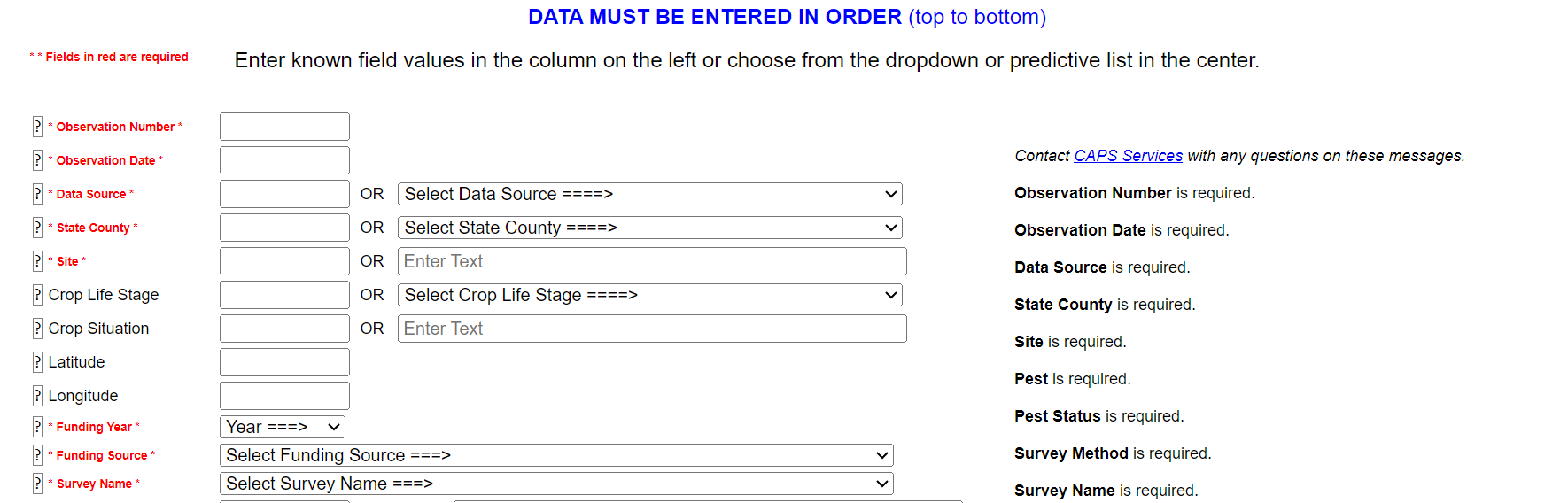Open the Select State County dropdown
Image resolution: width=1568 pixels, height=503 pixels.
pos(649,228)
